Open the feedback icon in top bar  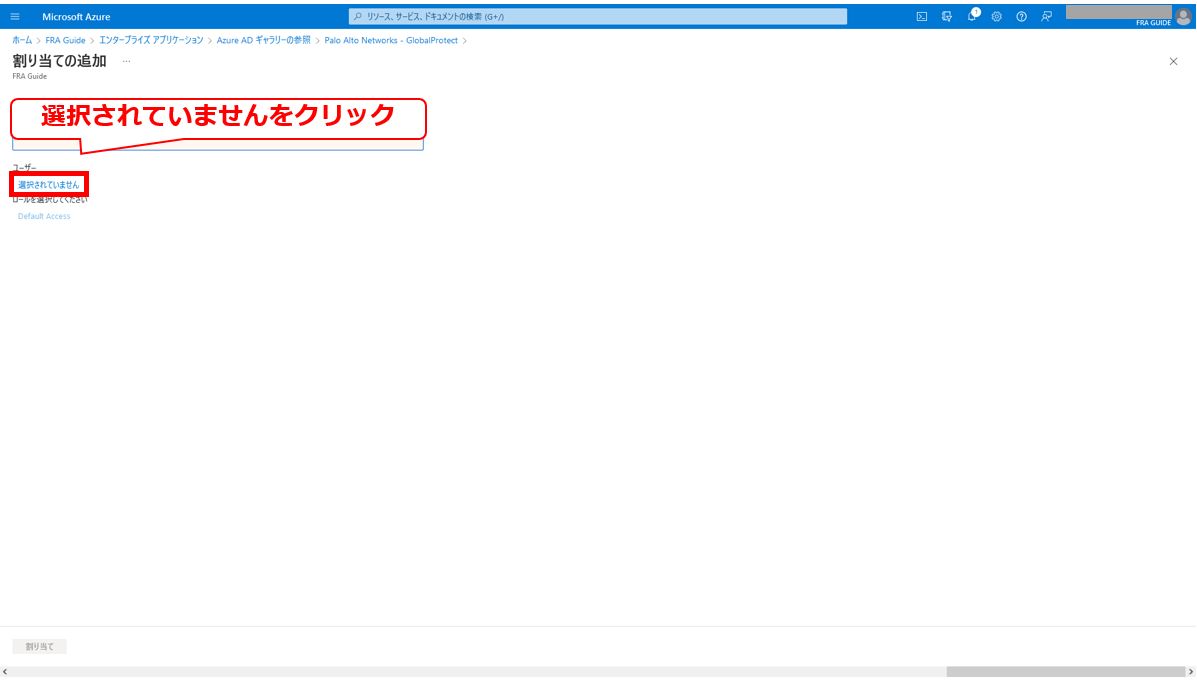click(1047, 16)
